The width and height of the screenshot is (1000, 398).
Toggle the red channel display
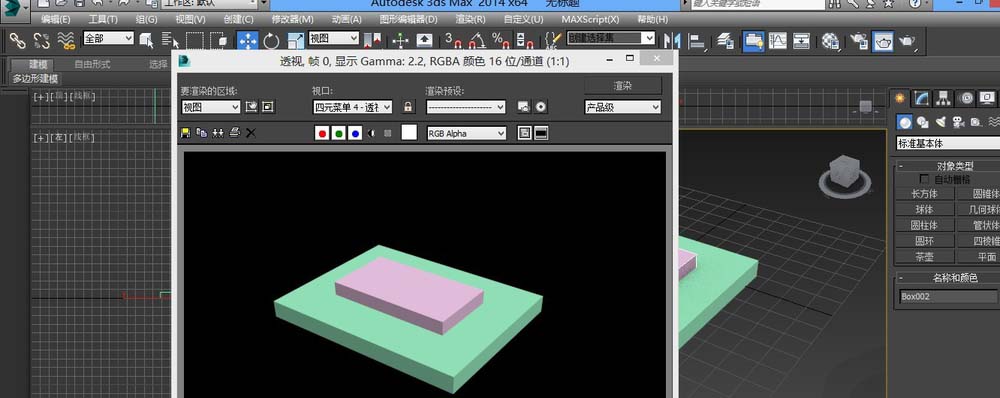click(x=322, y=133)
